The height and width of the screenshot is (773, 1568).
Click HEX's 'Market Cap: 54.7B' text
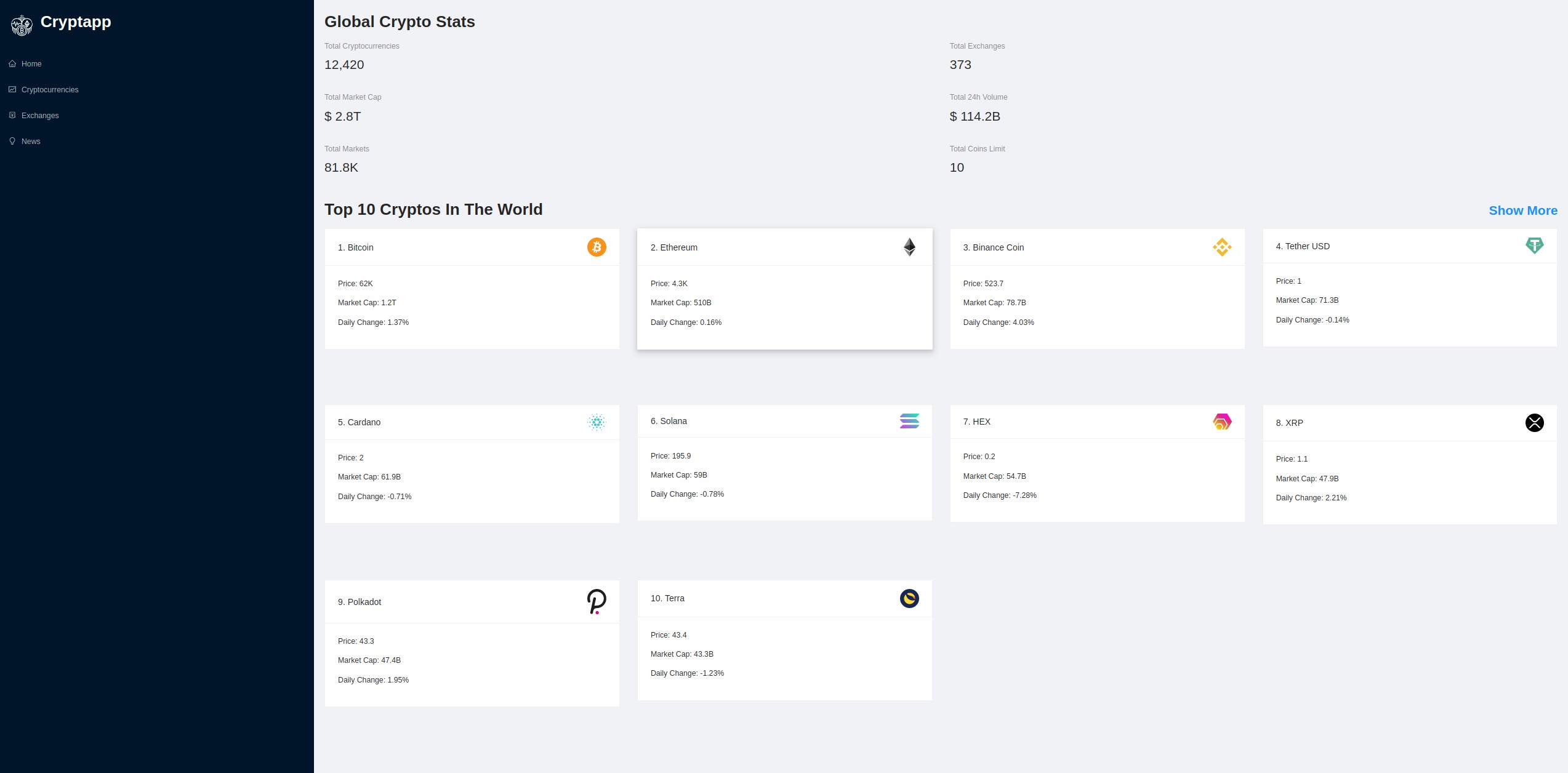pos(995,476)
